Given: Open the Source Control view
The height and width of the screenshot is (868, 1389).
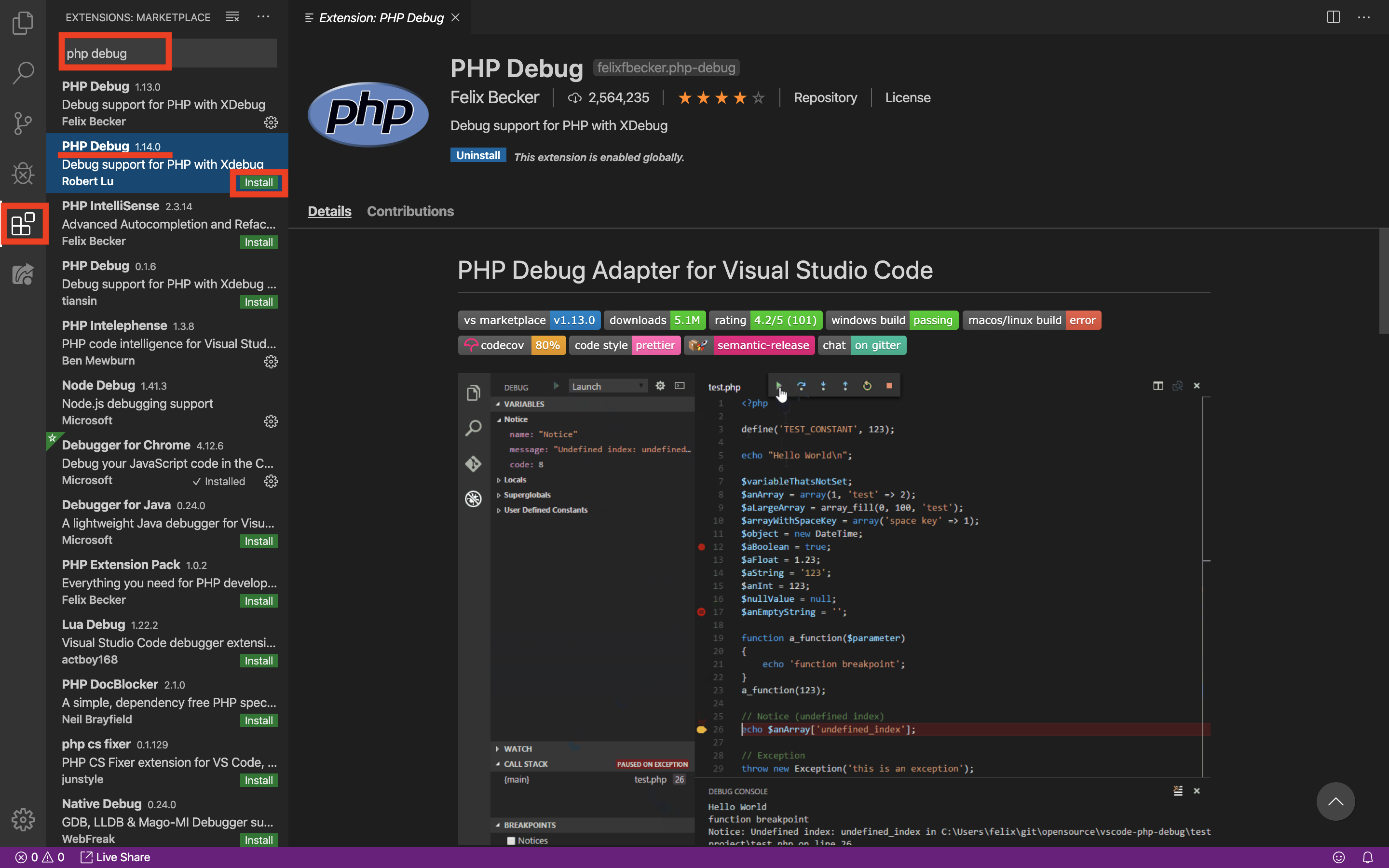Looking at the screenshot, I should click(x=23, y=123).
